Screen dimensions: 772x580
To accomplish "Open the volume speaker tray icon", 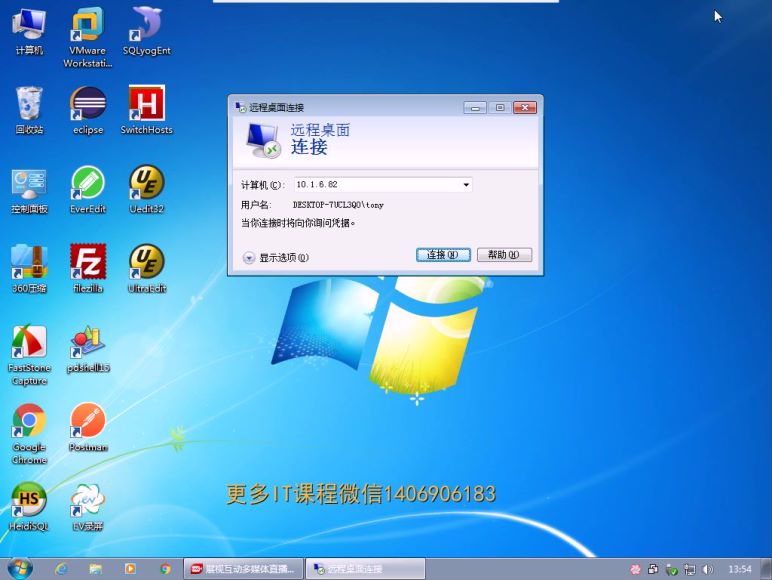I will pyautogui.click(x=708, y=570).
